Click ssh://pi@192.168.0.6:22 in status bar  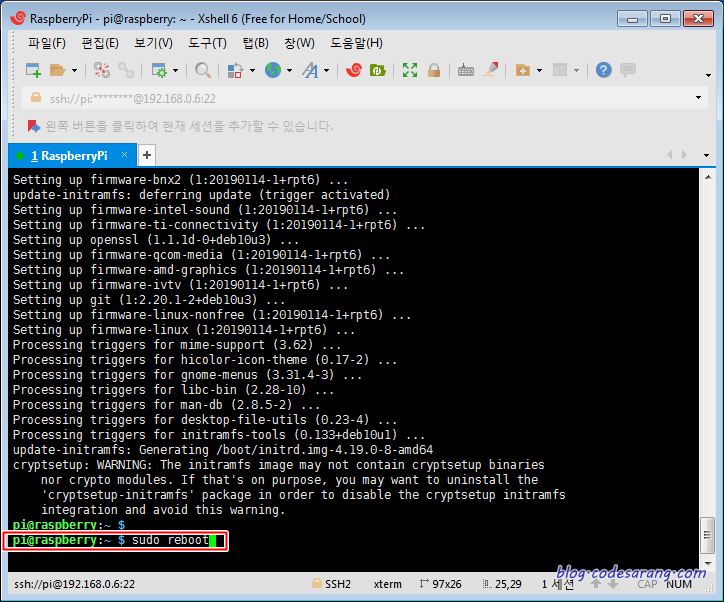pos(74,584)
